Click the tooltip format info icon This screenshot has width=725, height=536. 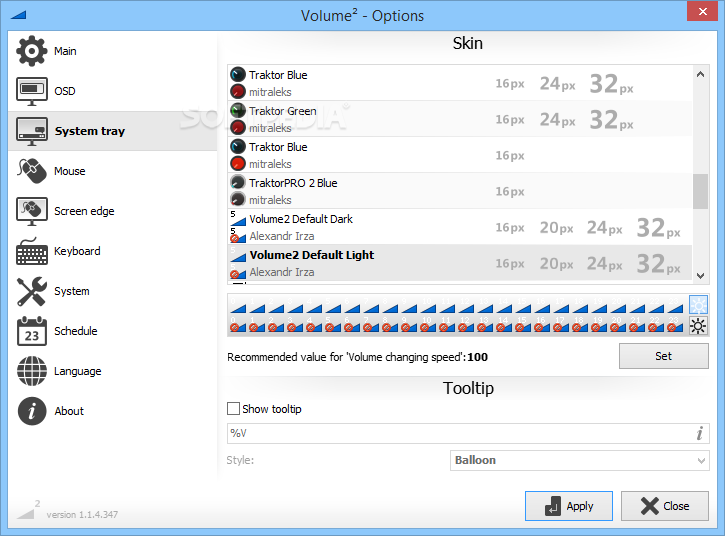pyautogui.click(x=700, y=433)
